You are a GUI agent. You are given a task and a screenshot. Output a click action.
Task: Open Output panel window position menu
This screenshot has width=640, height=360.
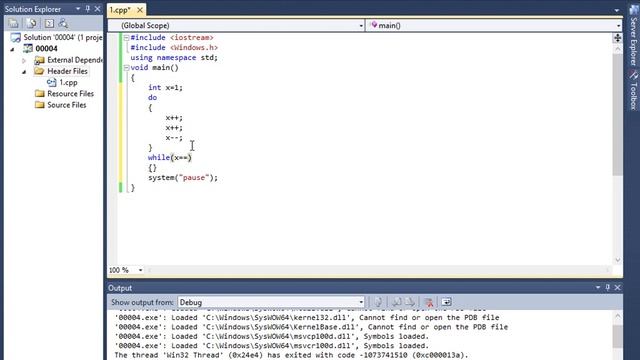click(598, 288)
